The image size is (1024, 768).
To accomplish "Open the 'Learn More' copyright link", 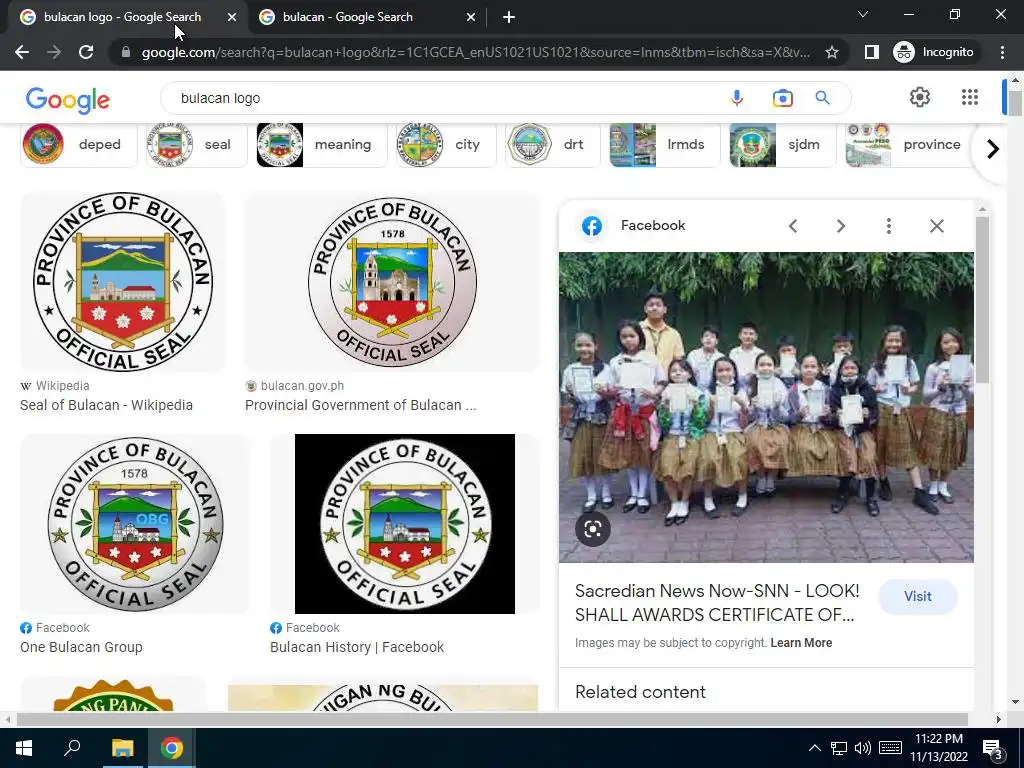I will click(801, 643).
